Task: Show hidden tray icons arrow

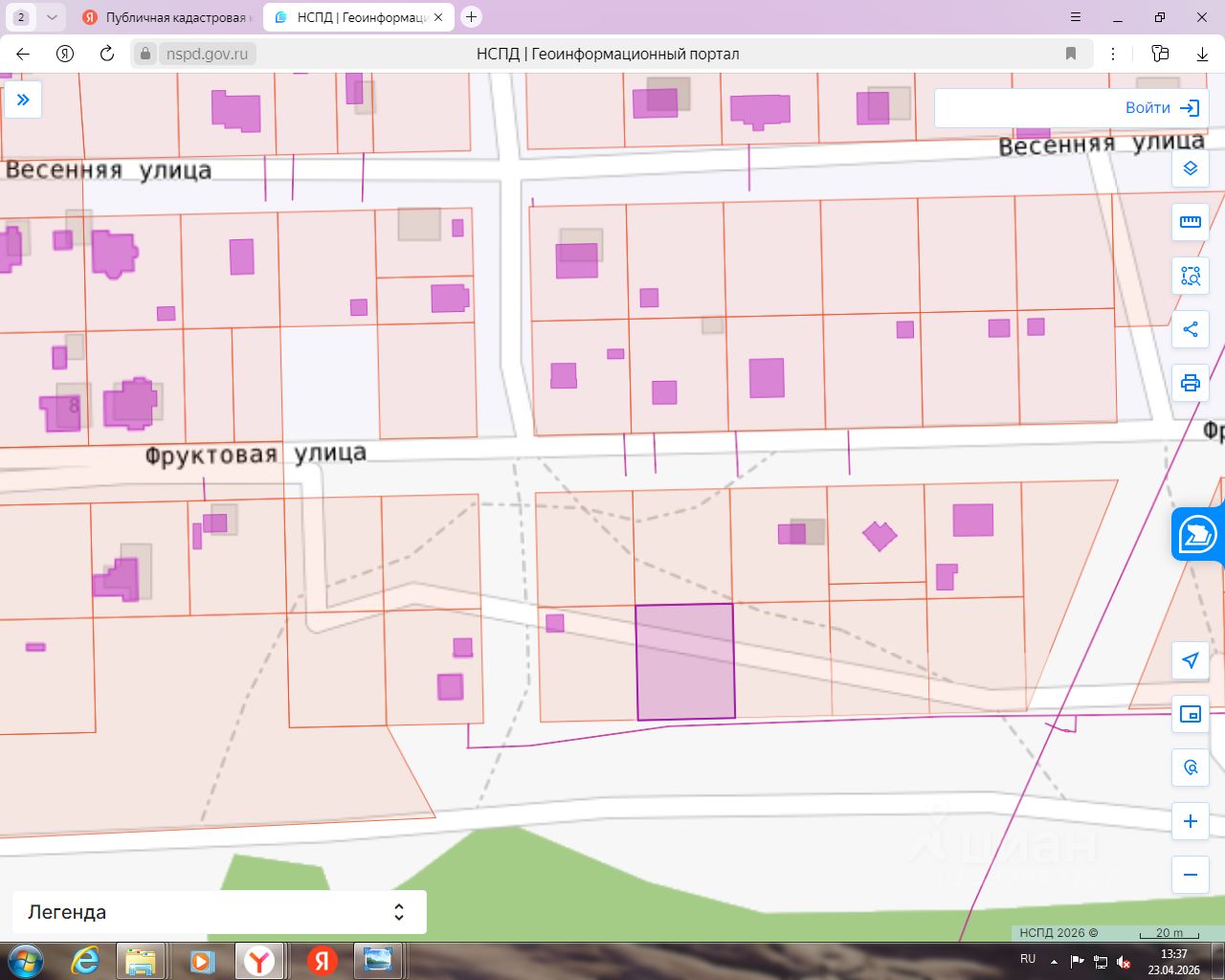Action: click(x=1054, y=961)
